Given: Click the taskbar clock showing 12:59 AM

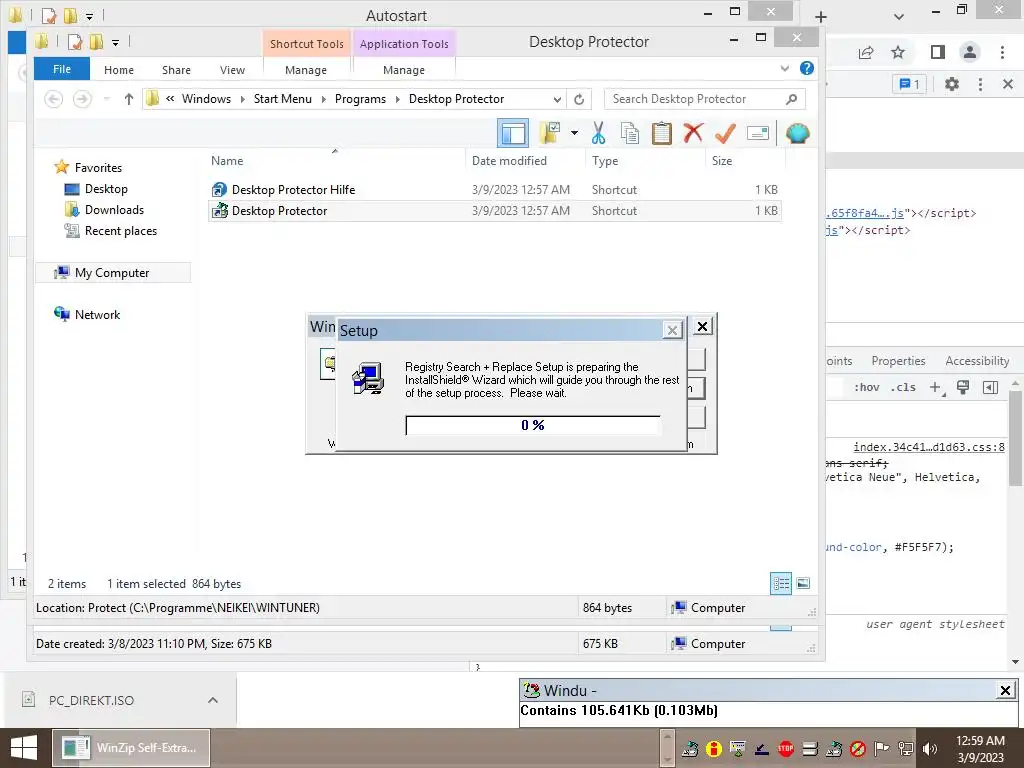Looking at the screenshot, I should click(980, 748).
